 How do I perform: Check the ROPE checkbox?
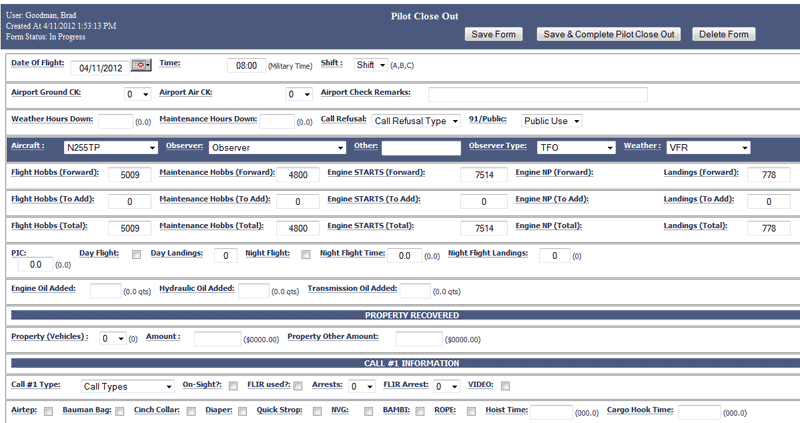click(471, 411)
